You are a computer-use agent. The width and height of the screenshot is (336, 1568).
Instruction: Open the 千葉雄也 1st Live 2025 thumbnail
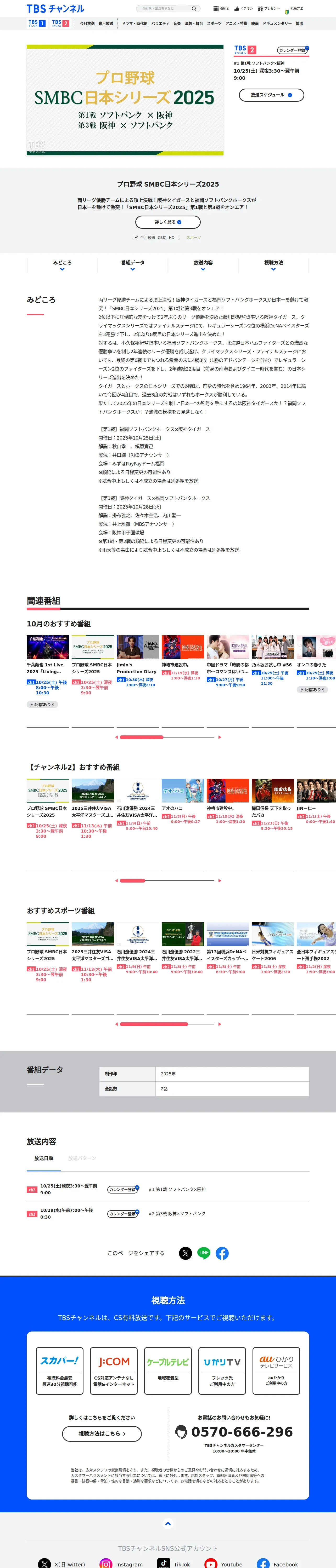click(x=48, y=648)
